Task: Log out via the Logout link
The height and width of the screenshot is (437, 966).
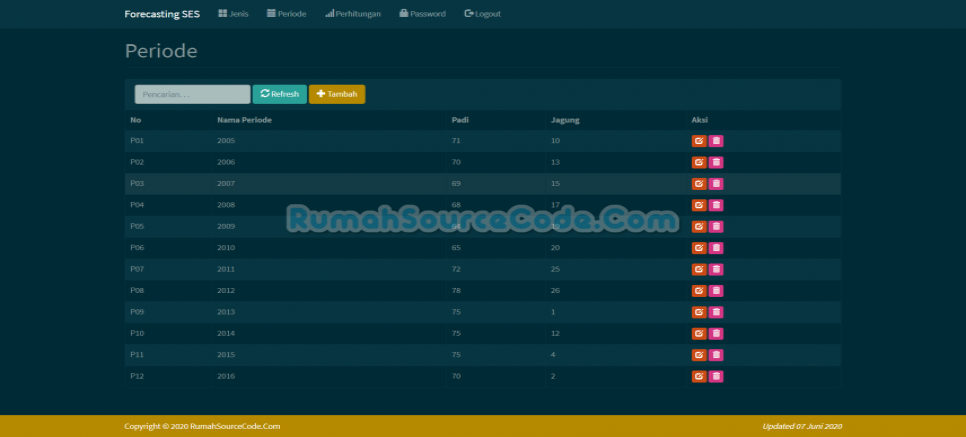Action: tap(482, 14)
